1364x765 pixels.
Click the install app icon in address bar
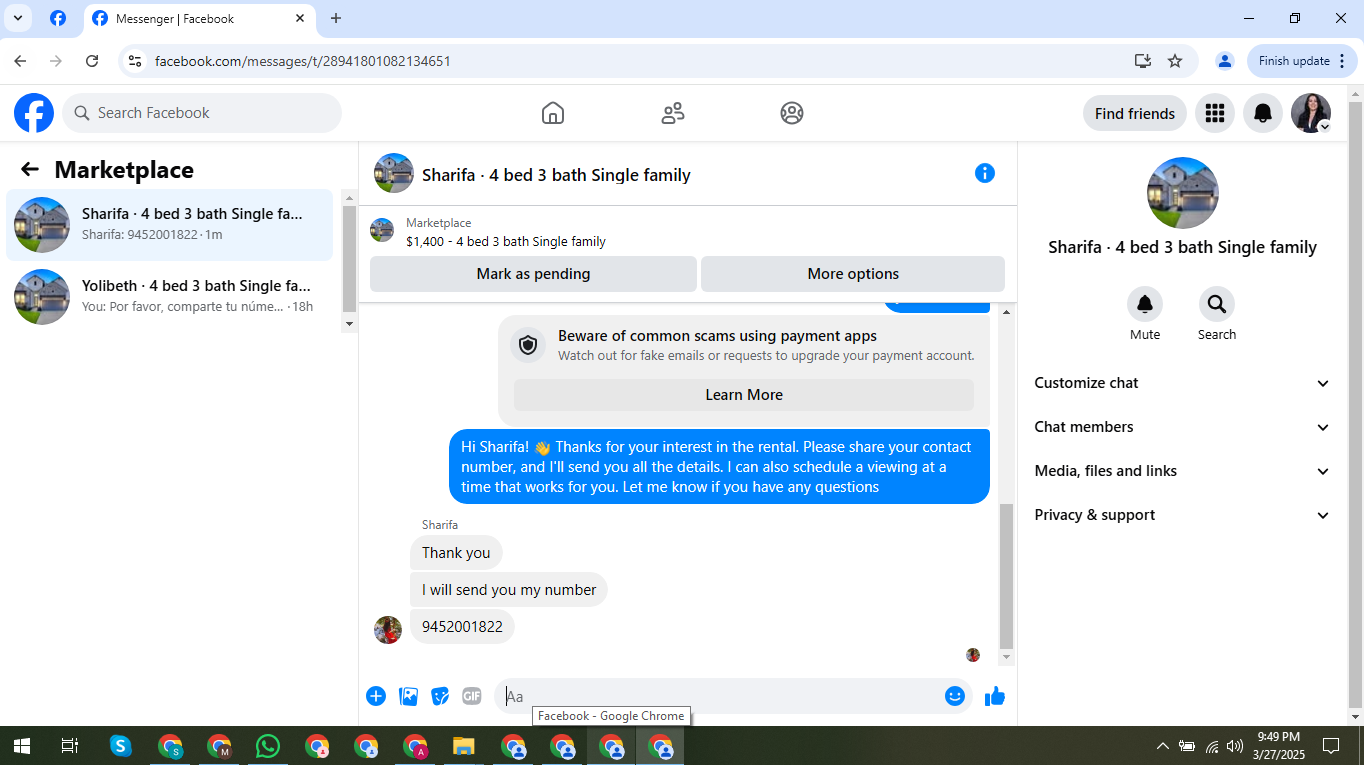pyautogui.click(x=1143, y=61)
